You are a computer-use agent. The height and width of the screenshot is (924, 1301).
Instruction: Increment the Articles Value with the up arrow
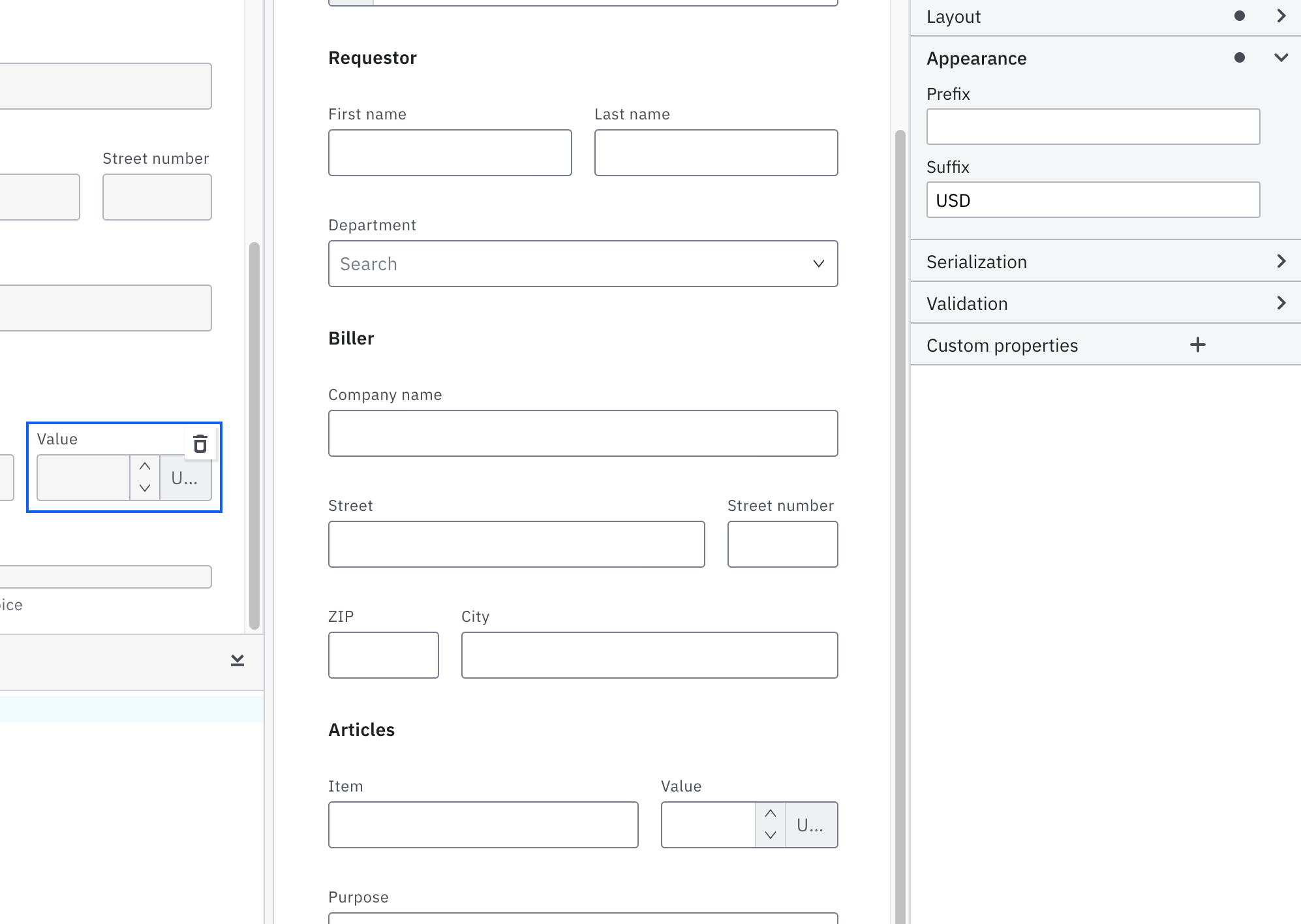click(771, 814)
